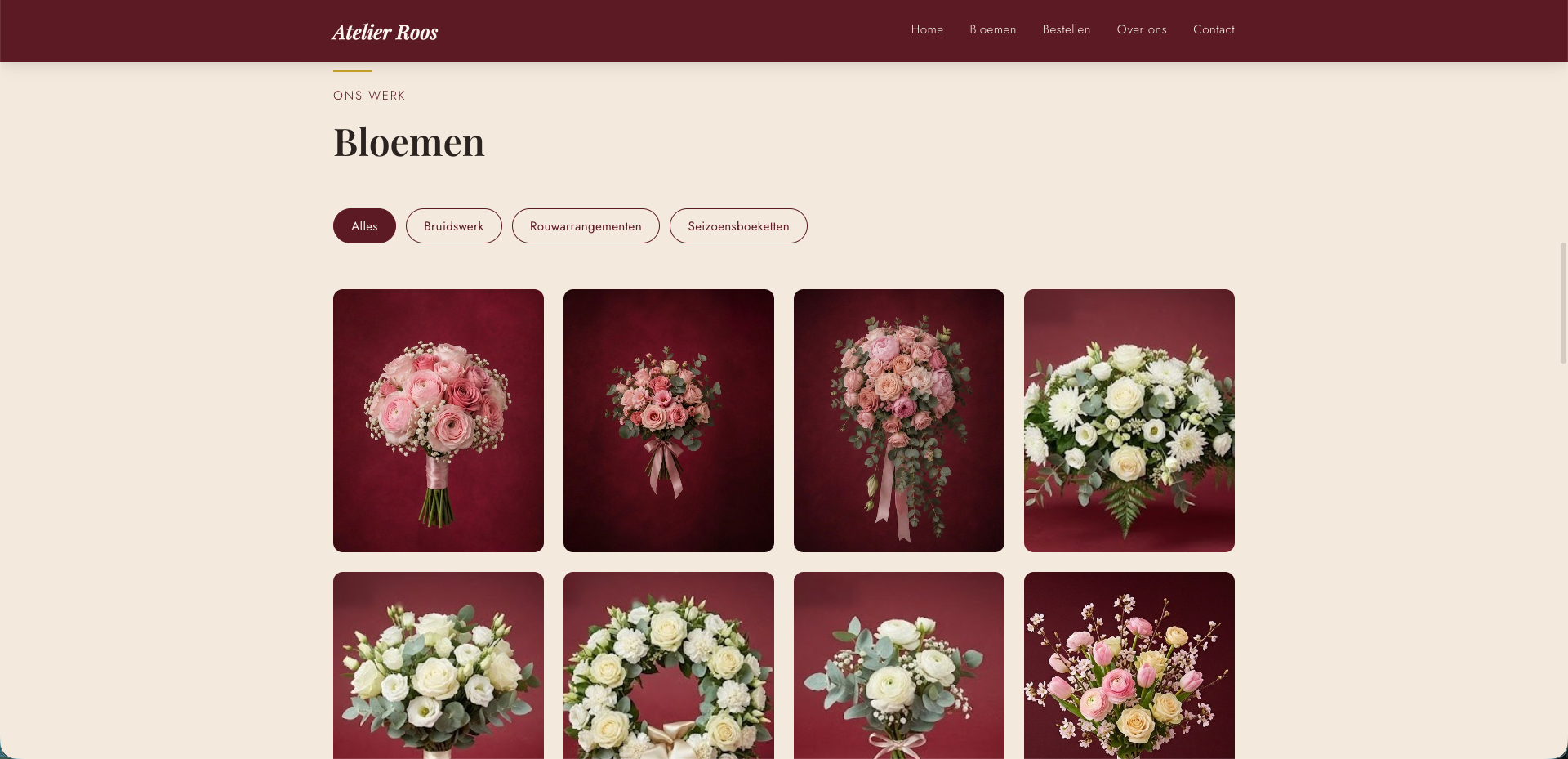Screen dimensions: 1568x759
Task: Click the Atelier Roos logo
Action: tap(385, 32)
